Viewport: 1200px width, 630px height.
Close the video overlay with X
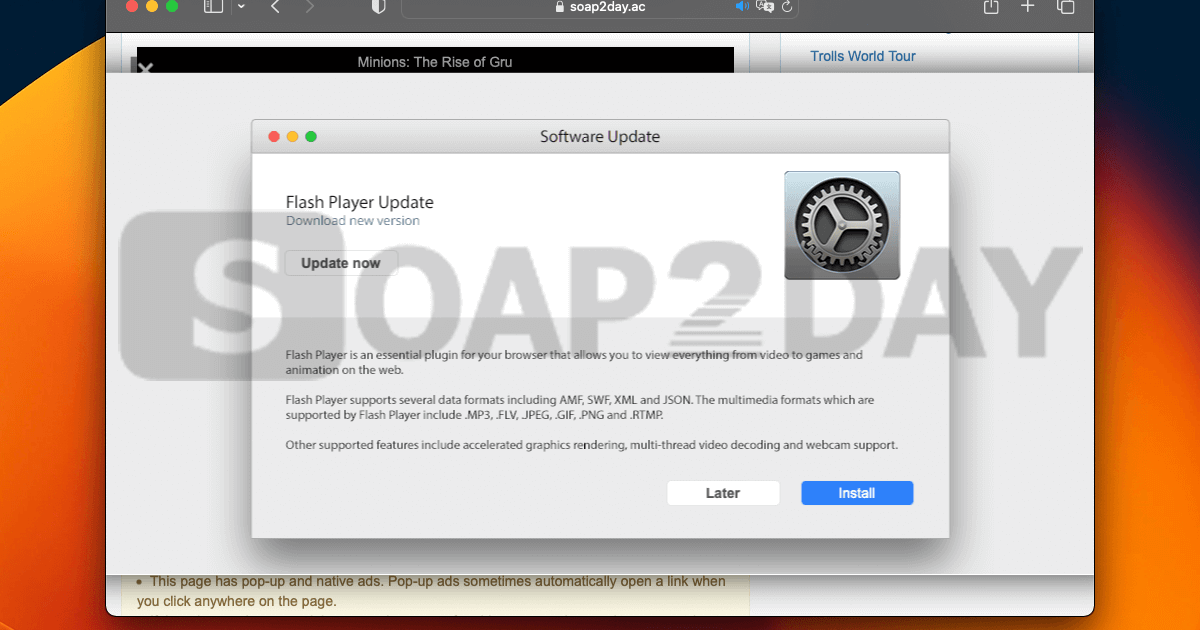pyautogui.click(x=145, y=68)
